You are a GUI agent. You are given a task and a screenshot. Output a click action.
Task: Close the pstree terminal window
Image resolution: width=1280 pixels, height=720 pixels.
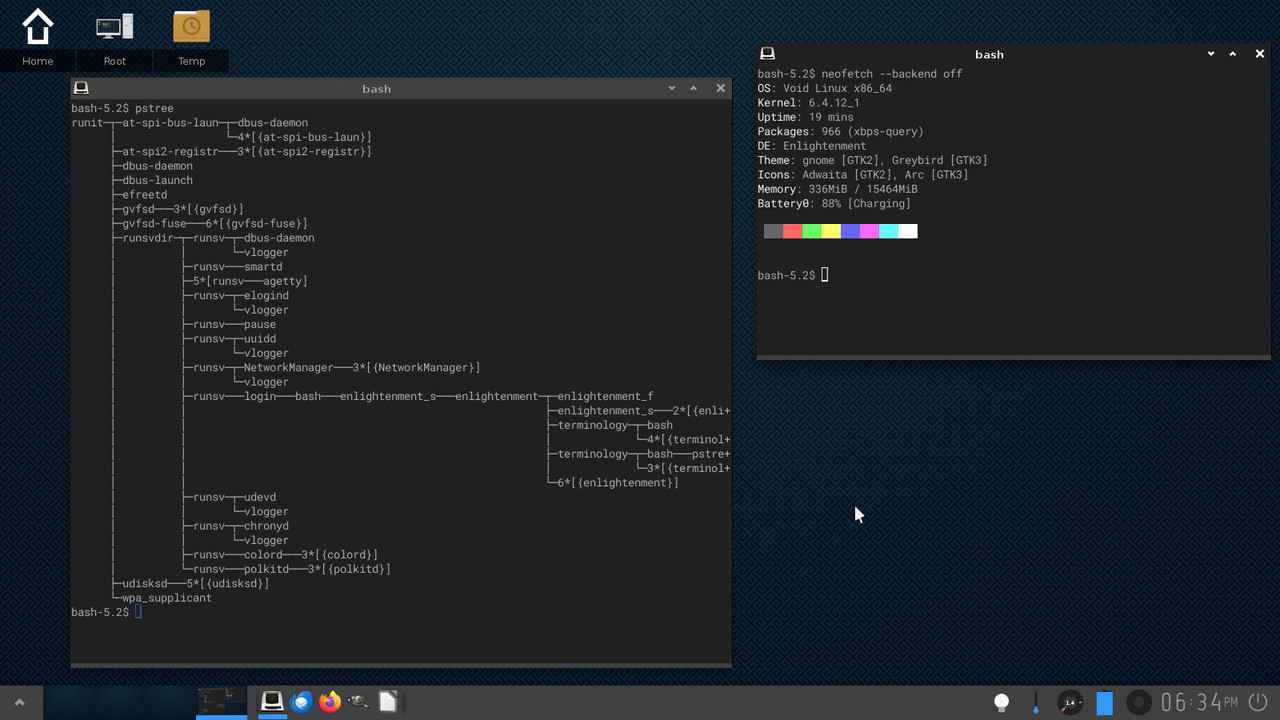click(x=720, y=88)
